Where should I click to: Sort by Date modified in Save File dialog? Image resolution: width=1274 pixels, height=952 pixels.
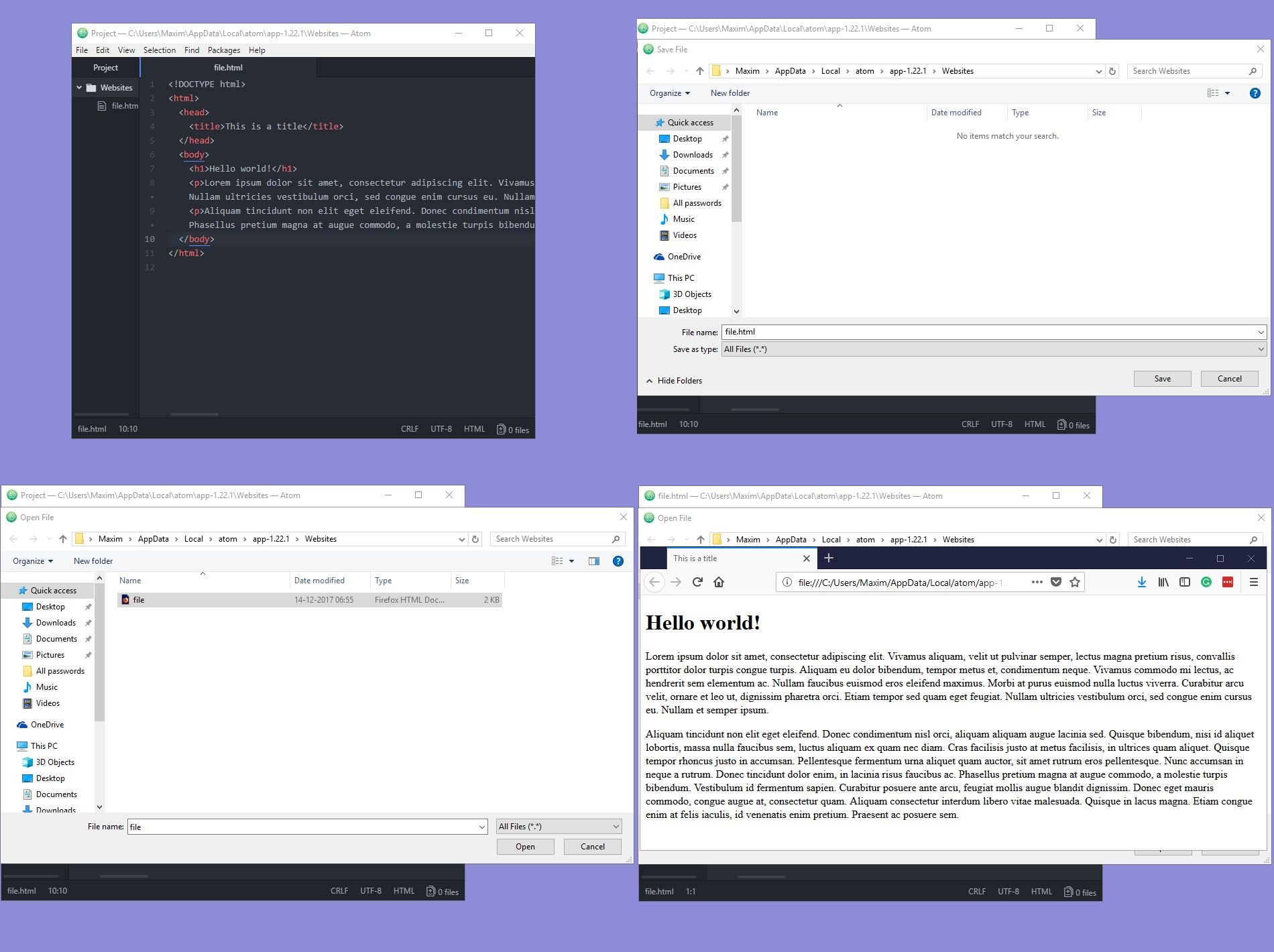(956, 113)
